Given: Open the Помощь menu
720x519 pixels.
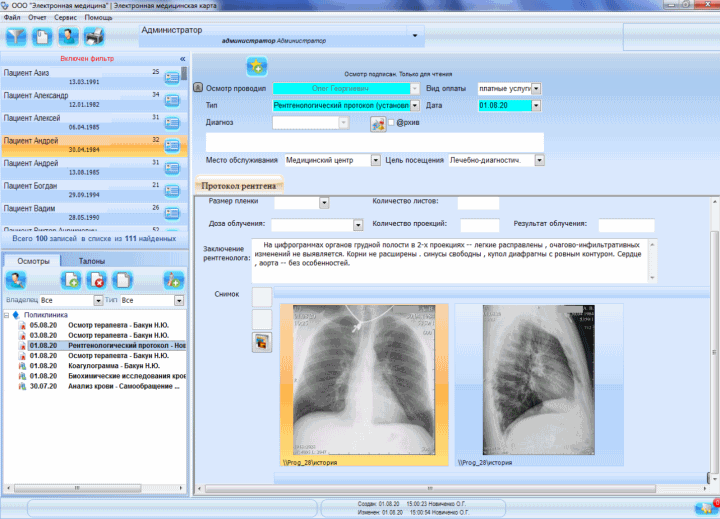Looking at the screenshot, I should pos(98,17).
